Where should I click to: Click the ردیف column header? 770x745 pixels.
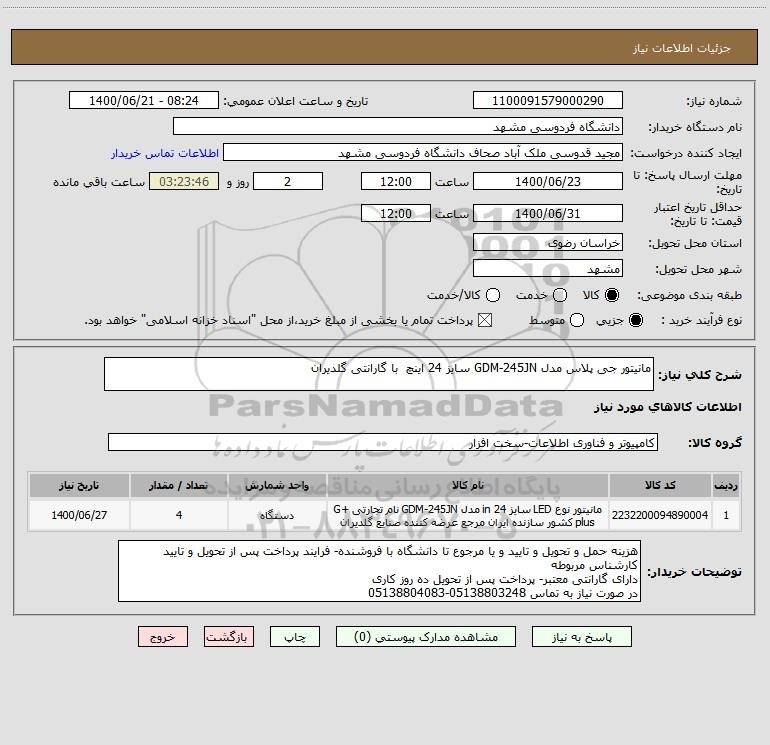726,485
